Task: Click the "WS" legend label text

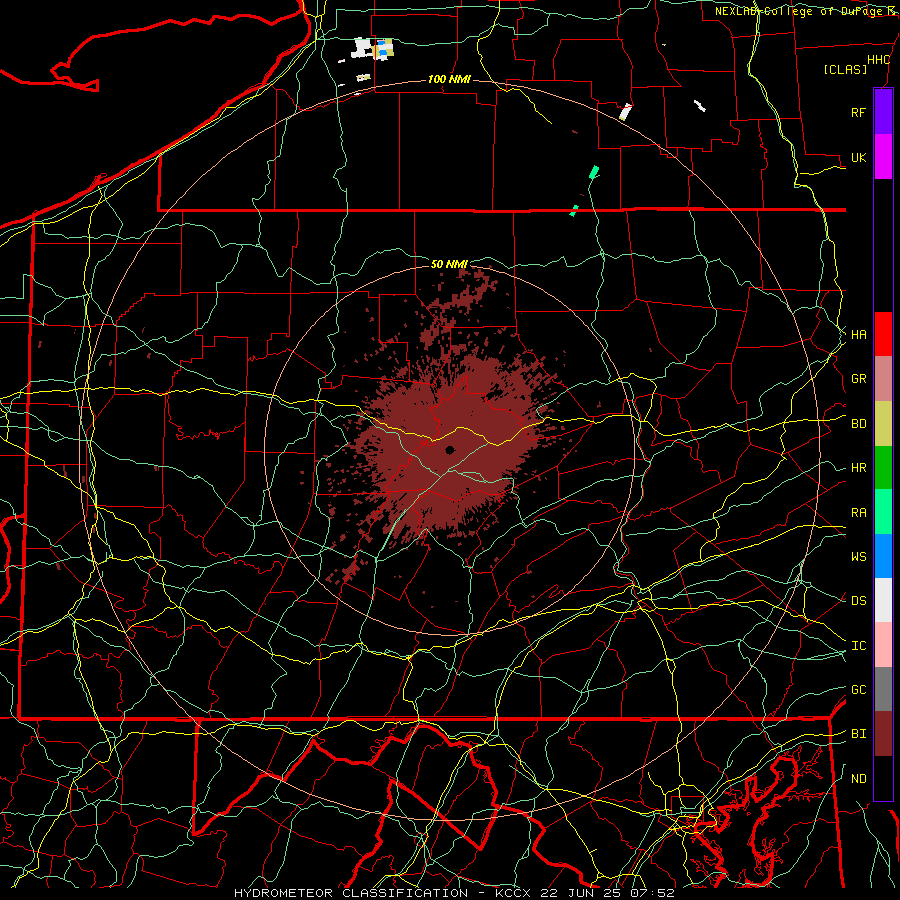Action: (858, 557)
